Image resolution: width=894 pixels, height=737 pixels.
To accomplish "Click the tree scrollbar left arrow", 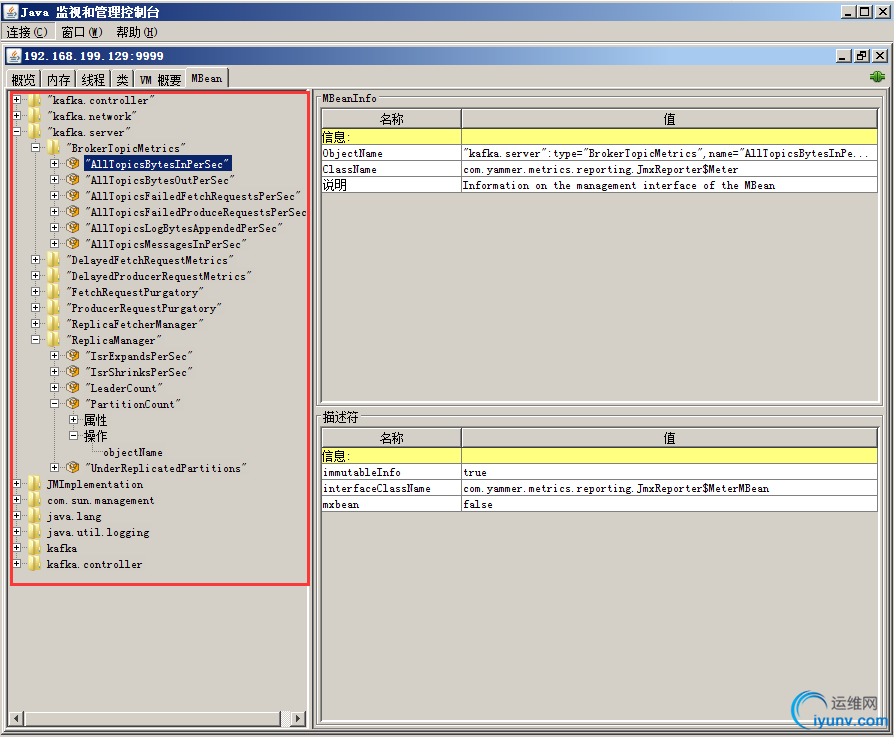I will pos(17,718).
